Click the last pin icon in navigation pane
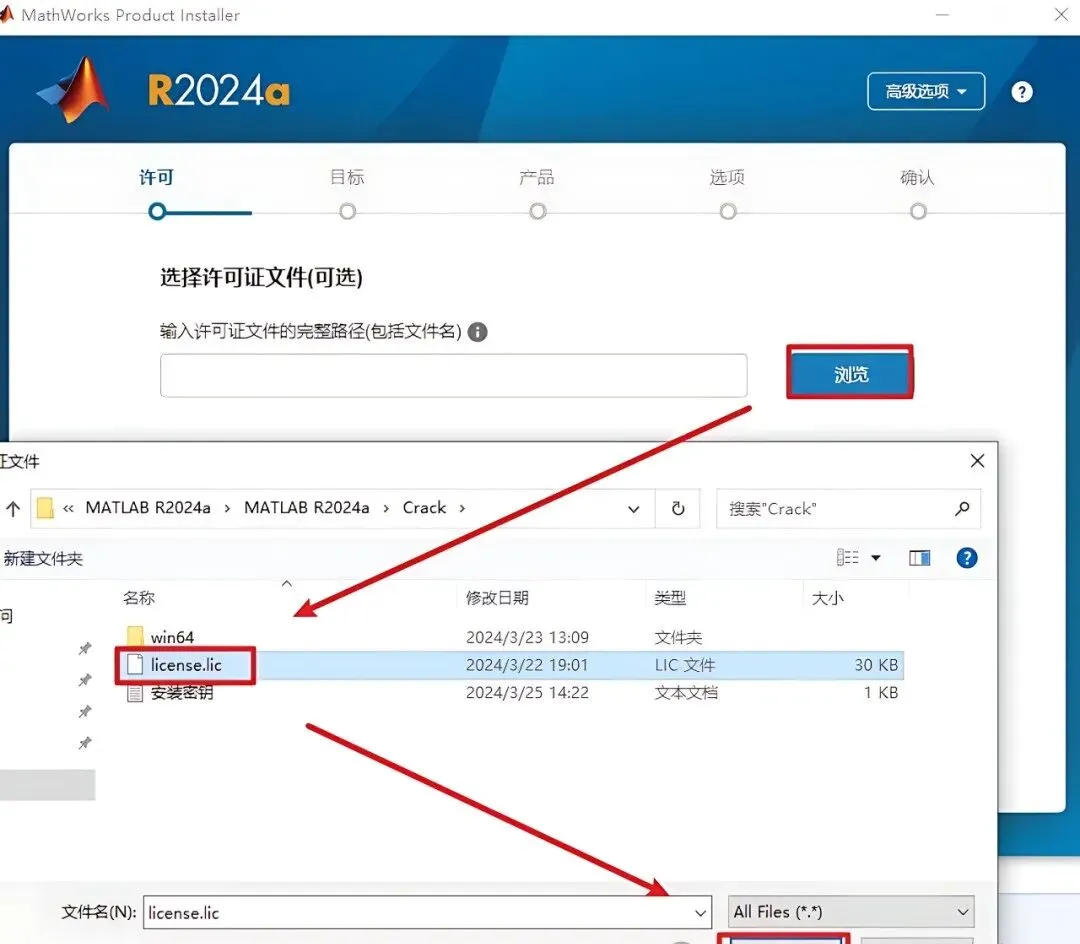The height and width of the screenshot is (944, 1080). 85,743
